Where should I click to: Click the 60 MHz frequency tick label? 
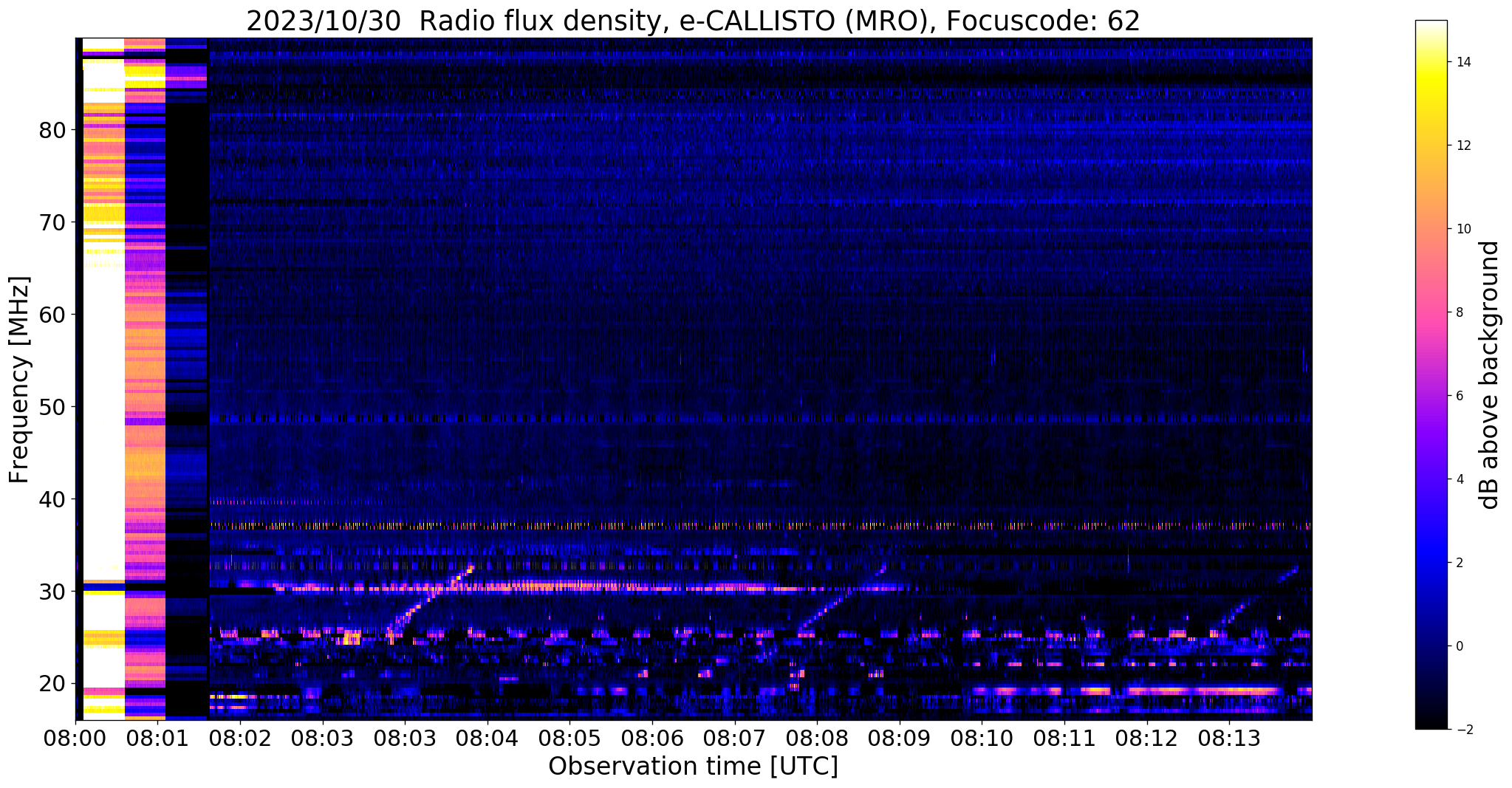pos(52,315)
